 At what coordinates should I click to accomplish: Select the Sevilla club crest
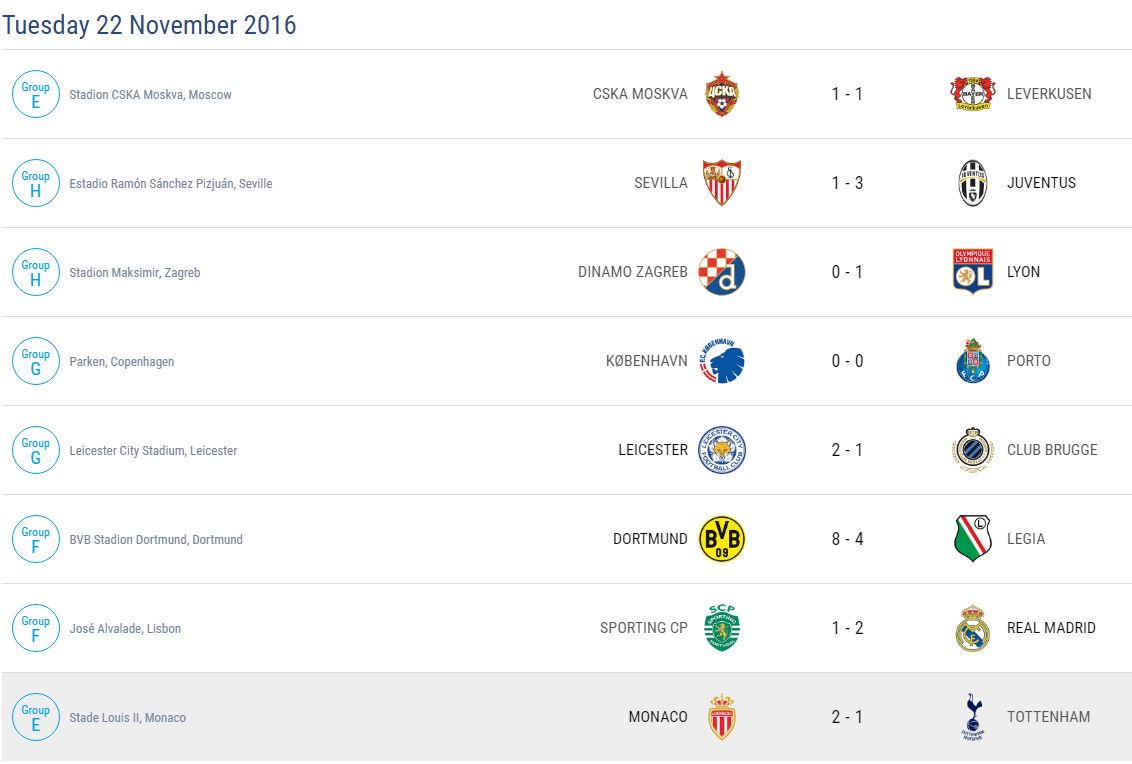click(x=721, y=183)
